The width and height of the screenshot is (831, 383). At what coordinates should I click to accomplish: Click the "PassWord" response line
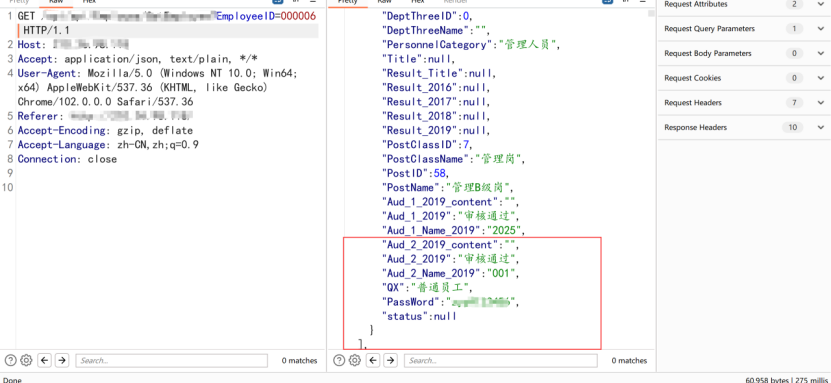[x=450, y=302]
